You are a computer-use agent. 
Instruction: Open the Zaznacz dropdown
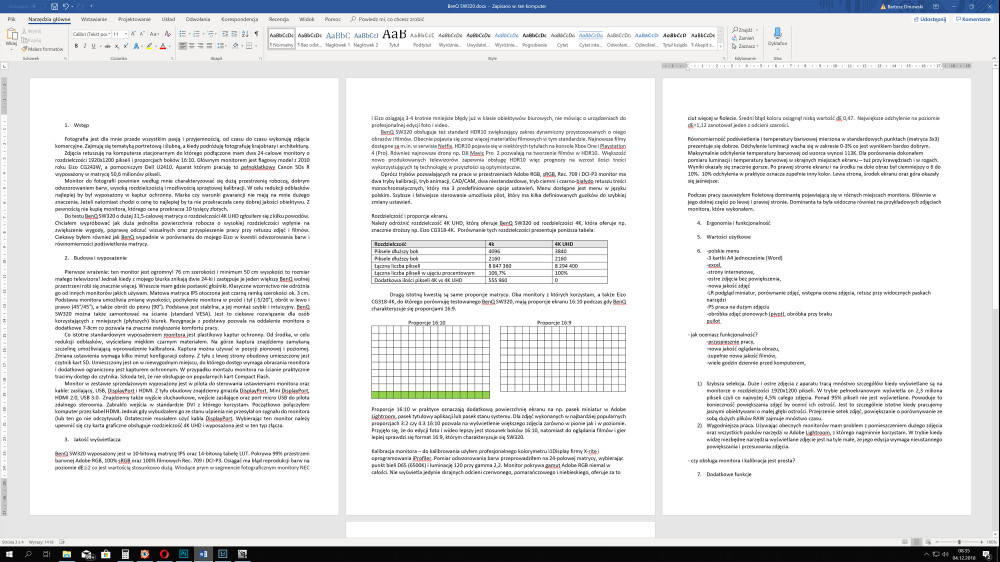tap(745, 46)
